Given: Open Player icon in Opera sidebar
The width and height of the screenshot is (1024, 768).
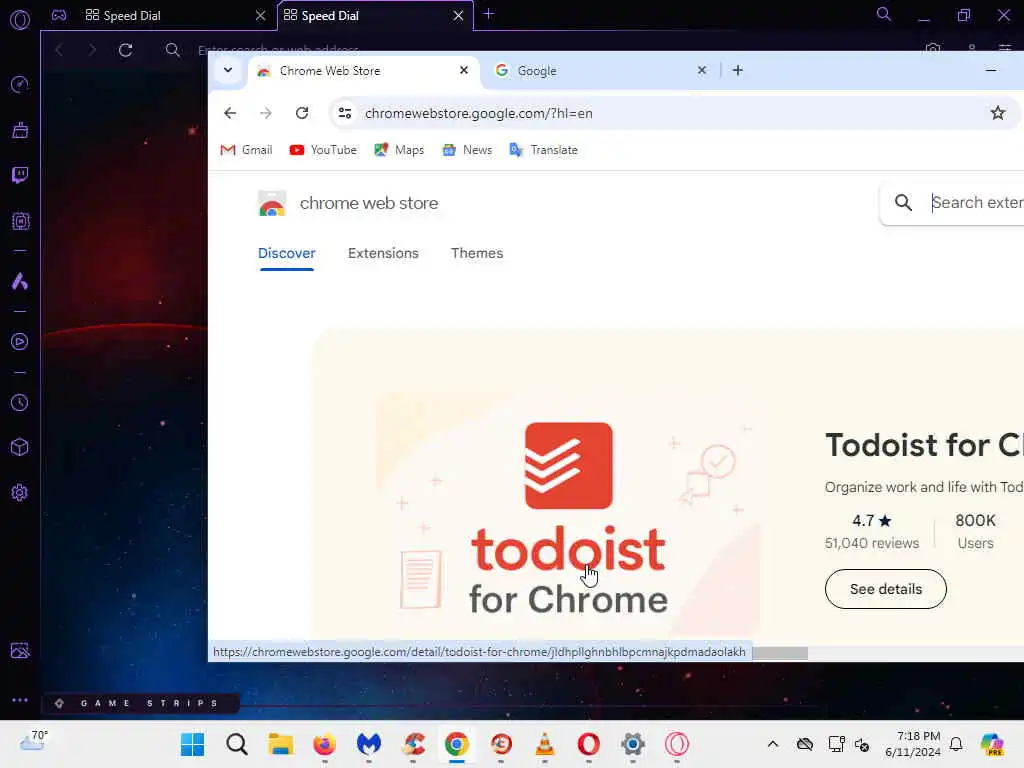Looking at the screenshot, I should coord(20,342).
